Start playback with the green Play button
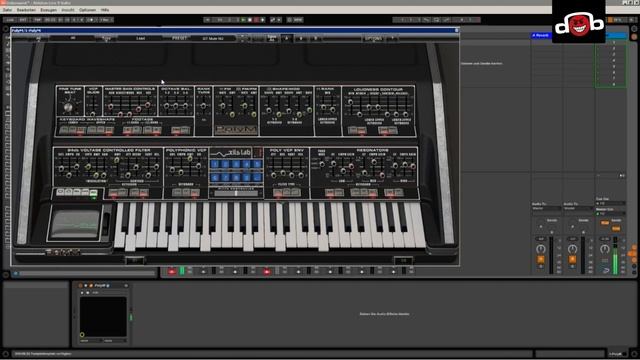The height and width of the screenshot is (360, 640). [x=244, y=20]
